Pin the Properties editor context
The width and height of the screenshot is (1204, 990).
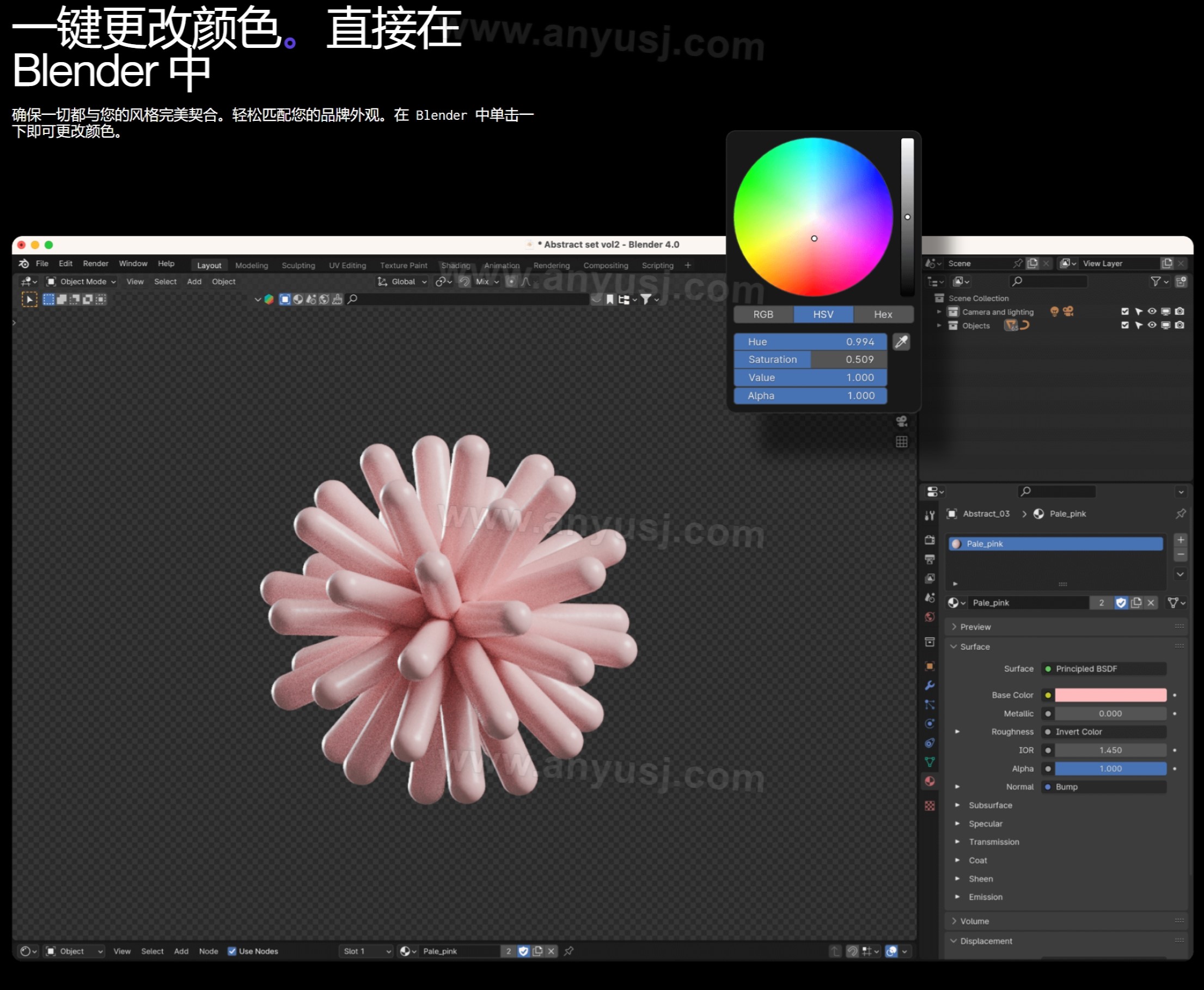coord(1181,514)
